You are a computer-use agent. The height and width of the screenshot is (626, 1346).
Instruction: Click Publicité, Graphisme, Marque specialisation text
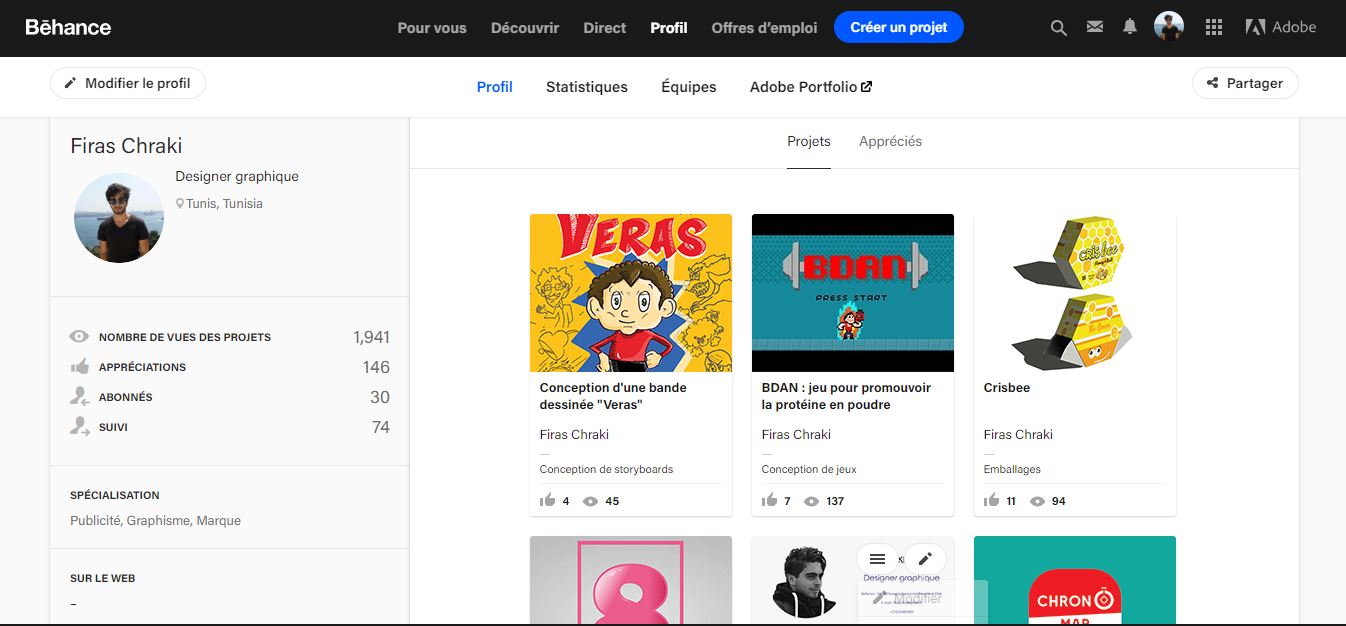coord(155,521)
